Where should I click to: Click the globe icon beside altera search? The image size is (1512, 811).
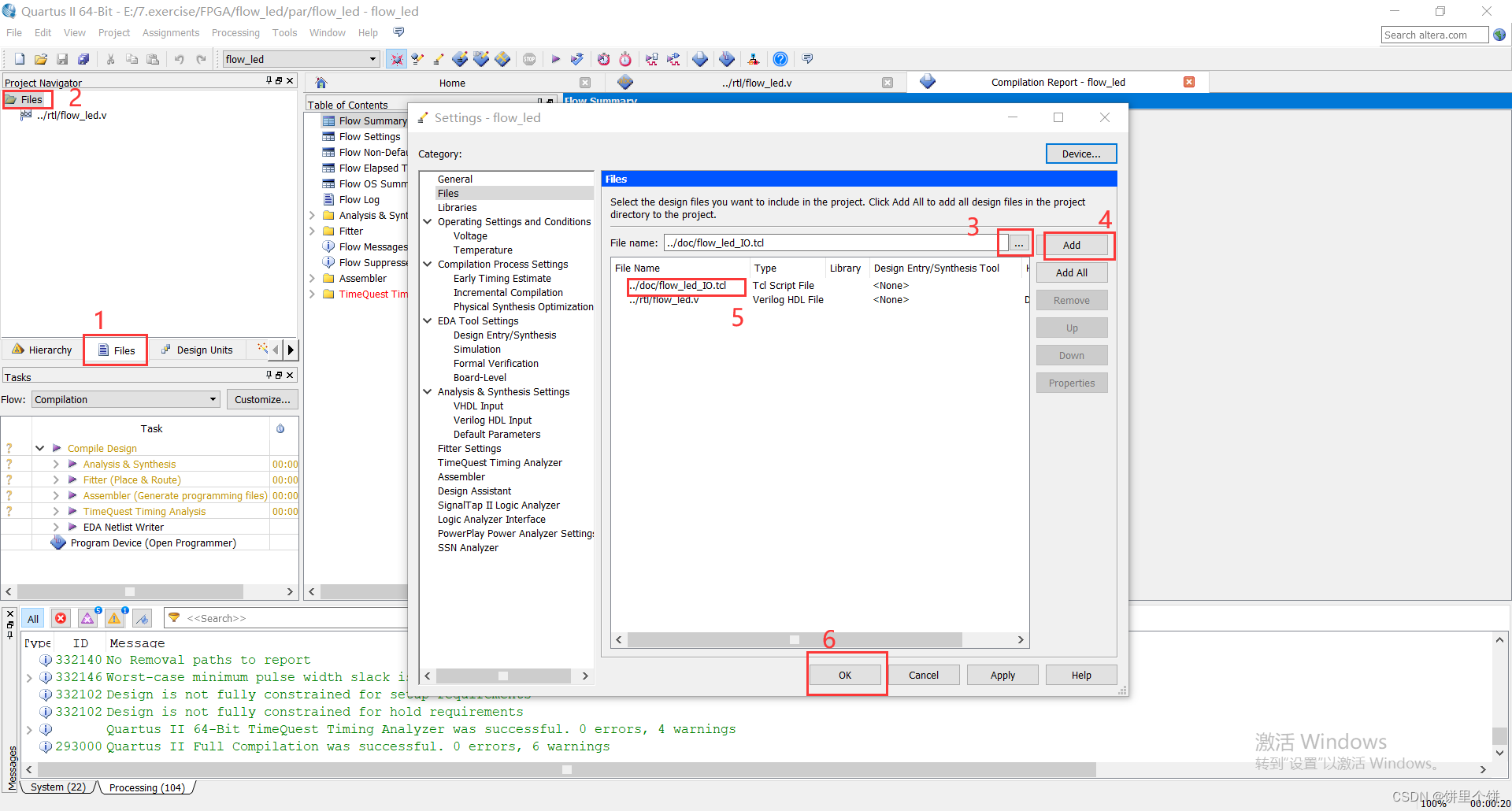[x=1499, y=35]
